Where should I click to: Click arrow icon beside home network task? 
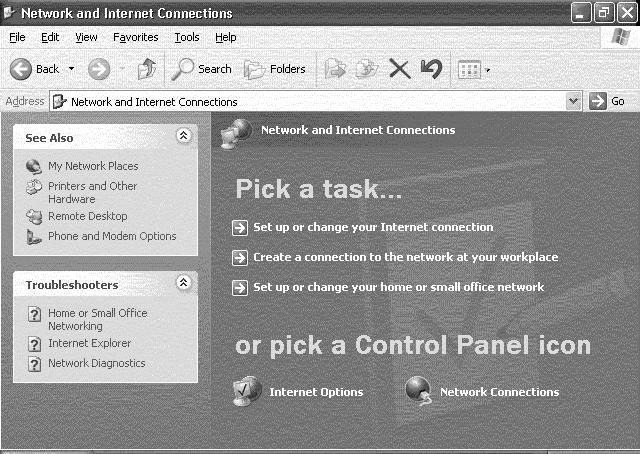240,287
